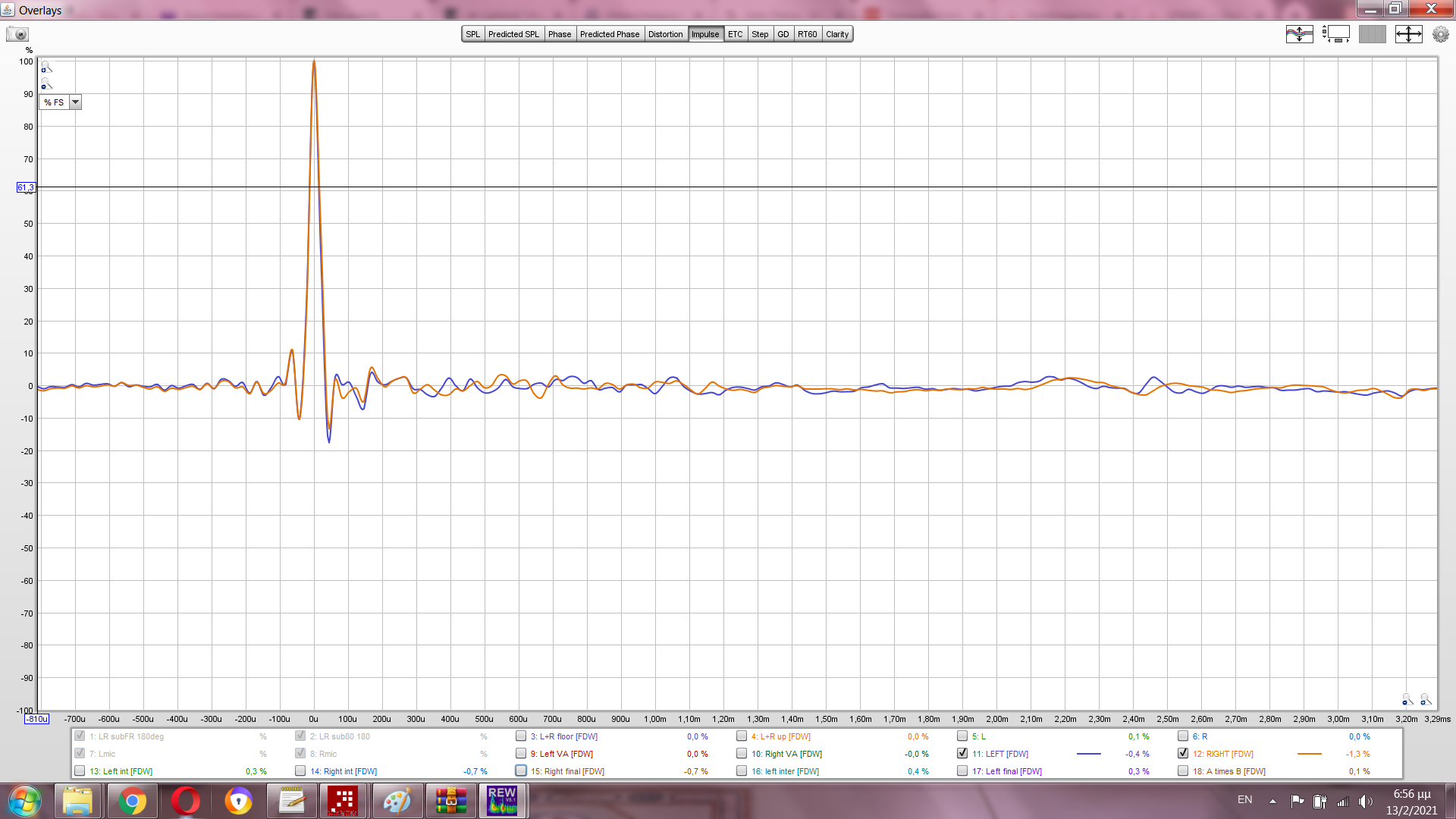This screenshot has height=819, width=1456.
Task: Open the notepad app on taskbar
Action: click(291, 801)
